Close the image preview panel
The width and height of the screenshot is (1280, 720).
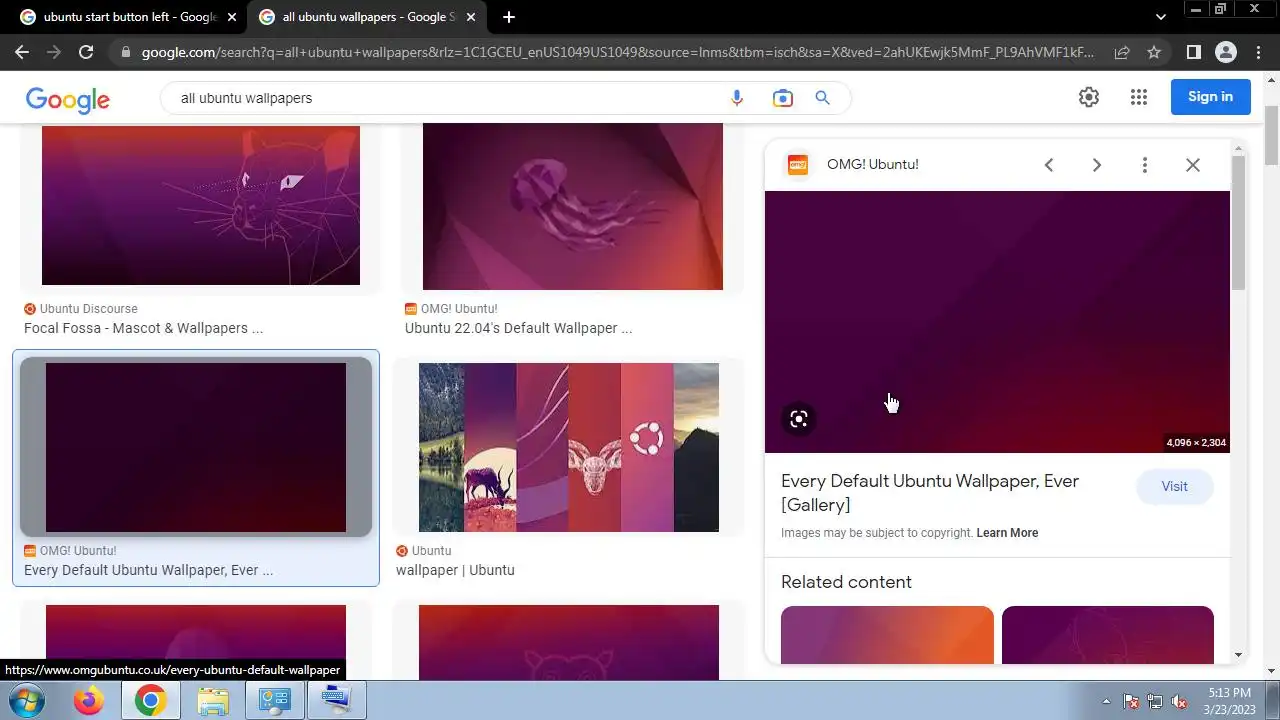pyautogui.click(x=1193, y=165)
